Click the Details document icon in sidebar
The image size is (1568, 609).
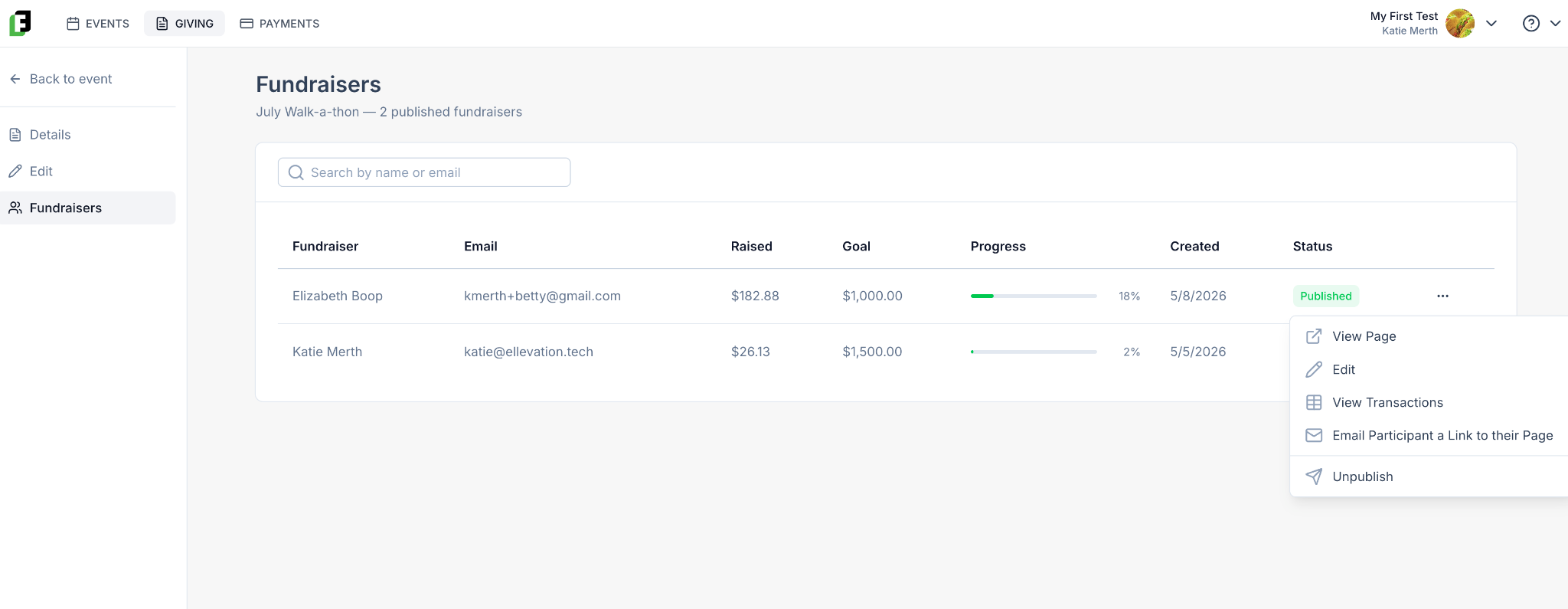[15, 135]
